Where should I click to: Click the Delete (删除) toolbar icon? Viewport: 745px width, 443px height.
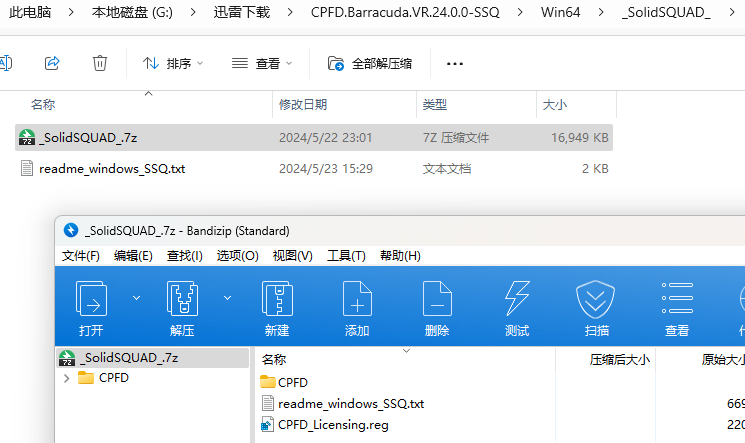(x=437, y=300)
